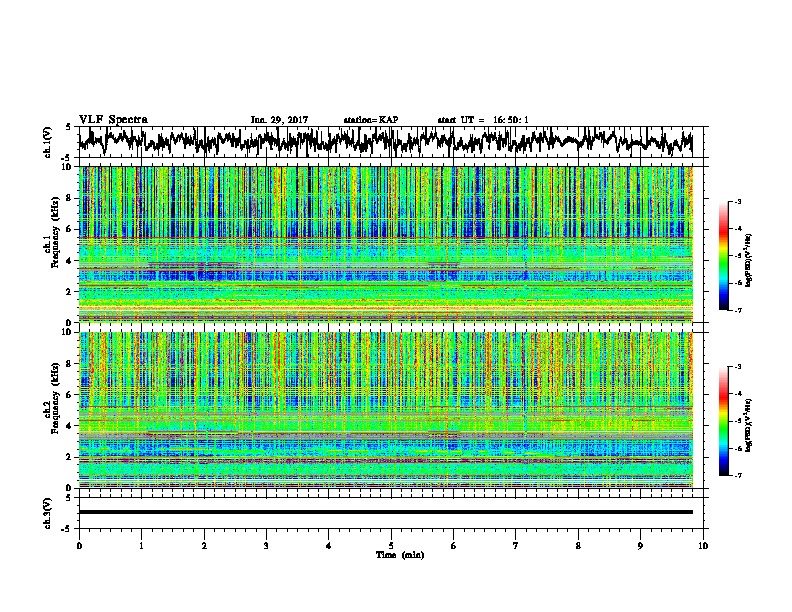This screenshot has width=792, height=612.
Task: Click the ch.1 colorbar log(PSD) label
Action: 748,261
